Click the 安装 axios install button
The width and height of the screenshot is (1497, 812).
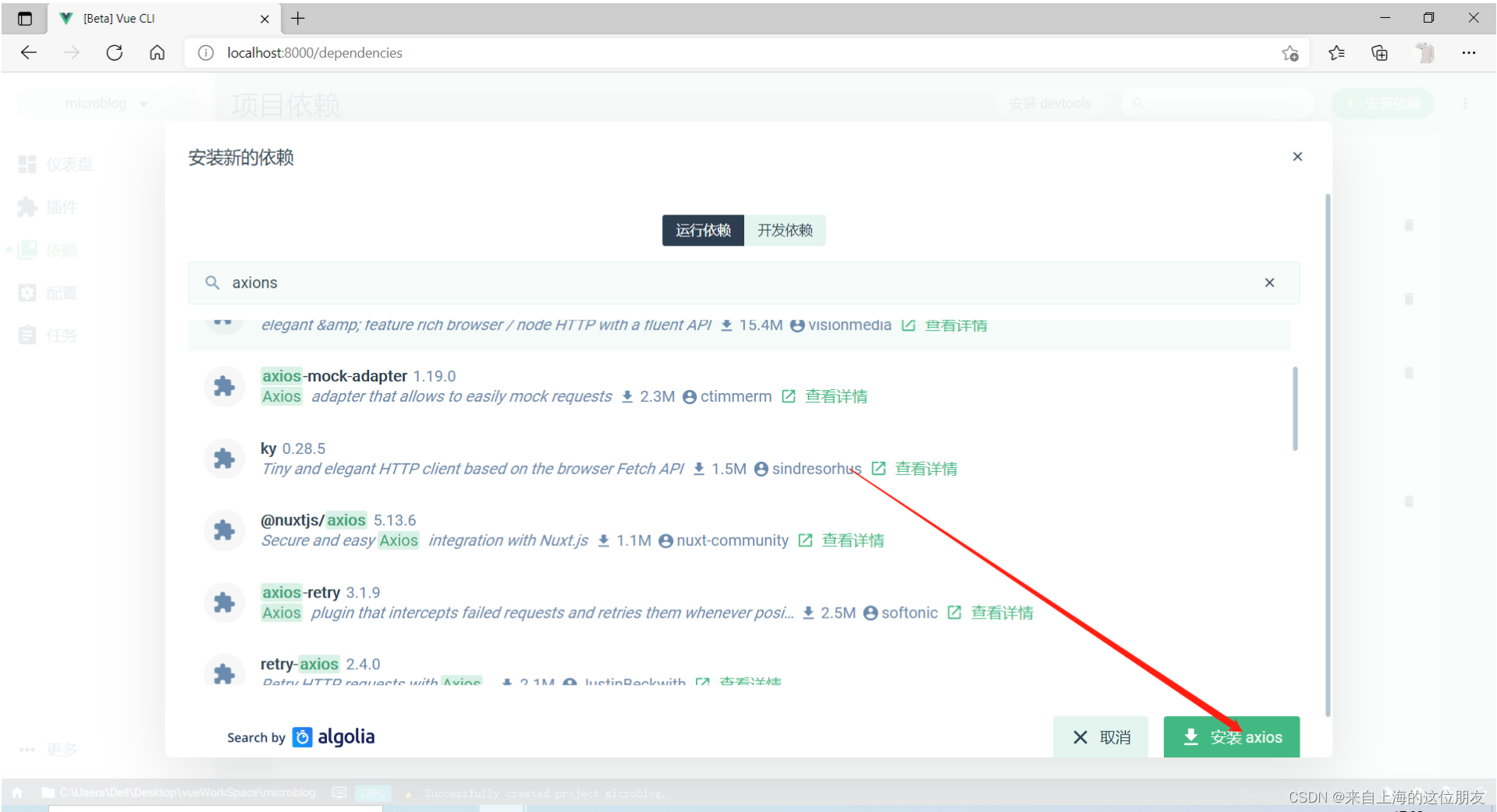click(1232, 737)
